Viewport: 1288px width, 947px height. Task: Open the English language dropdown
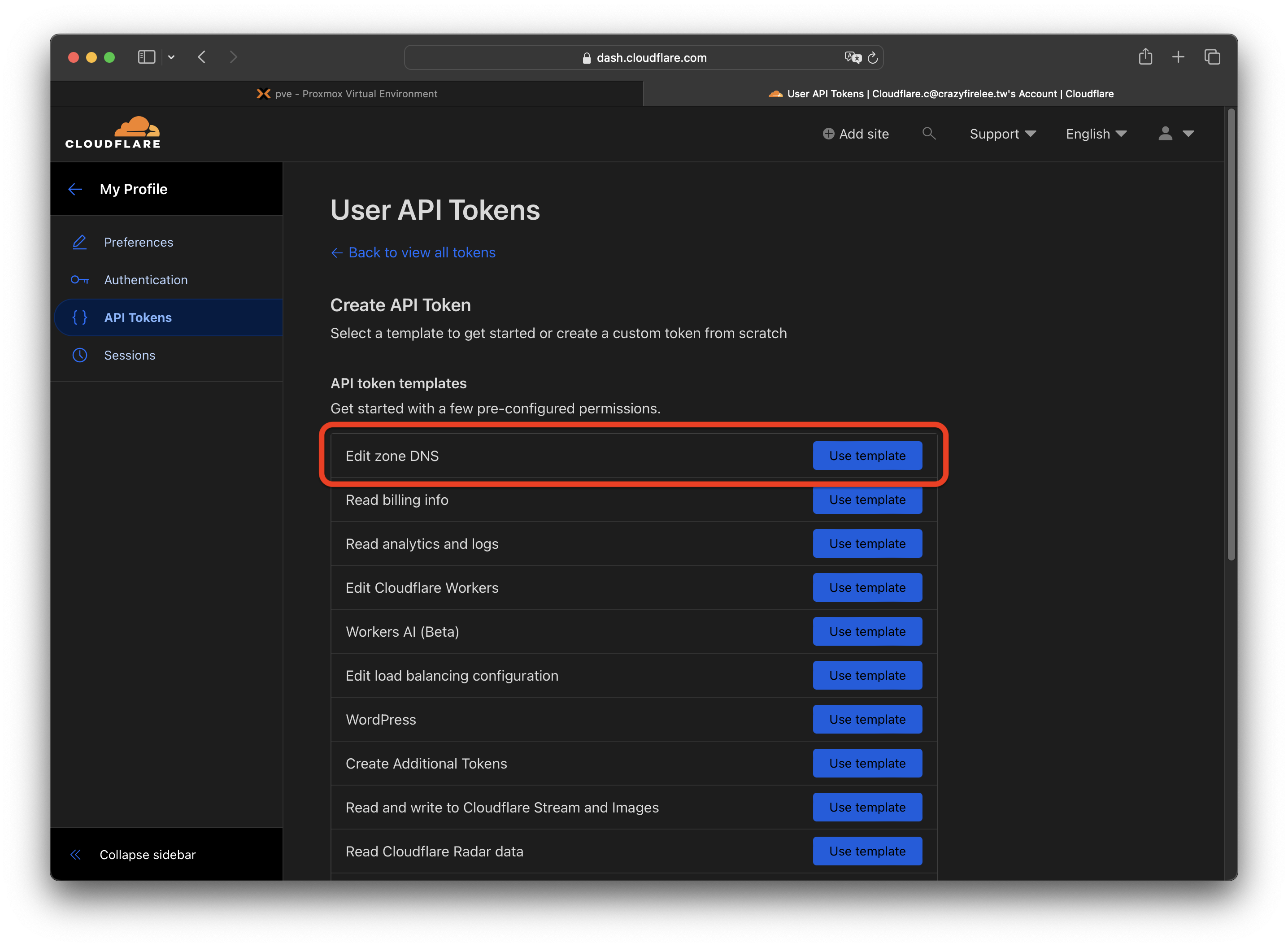point(1096,134)
